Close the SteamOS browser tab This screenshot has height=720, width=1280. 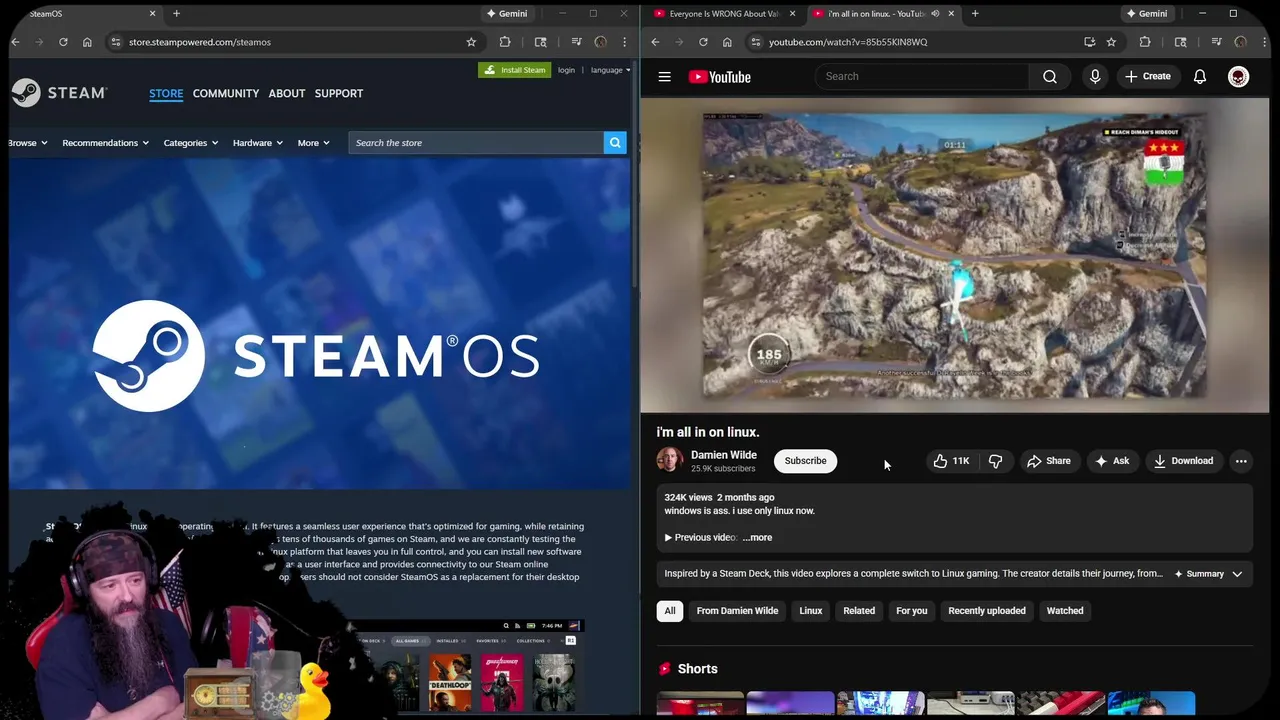point(153,13)
